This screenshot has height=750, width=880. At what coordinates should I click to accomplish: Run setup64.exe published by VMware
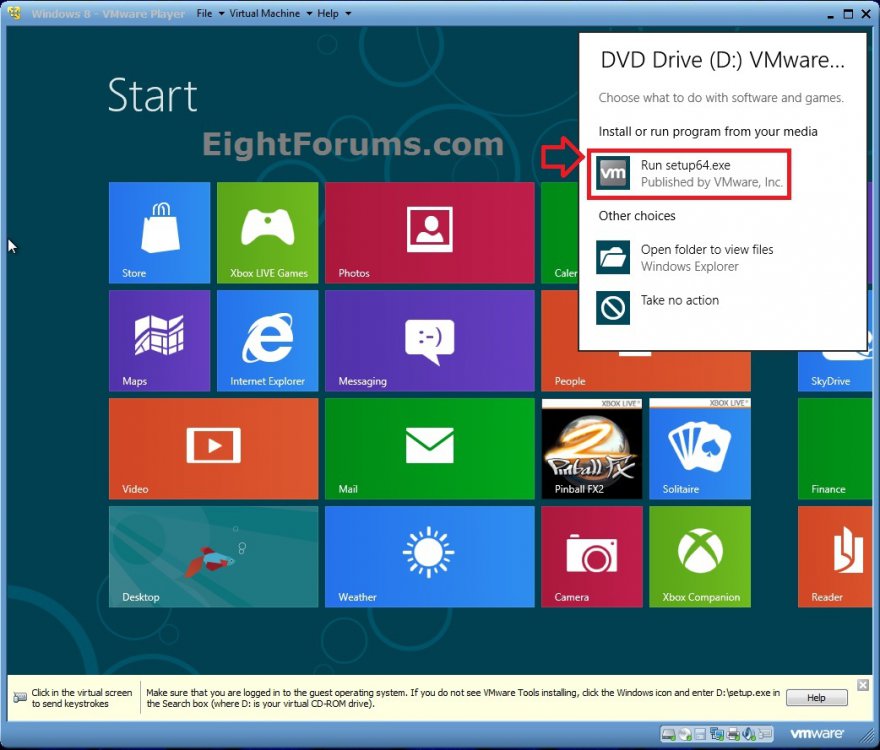coord(689,173)
